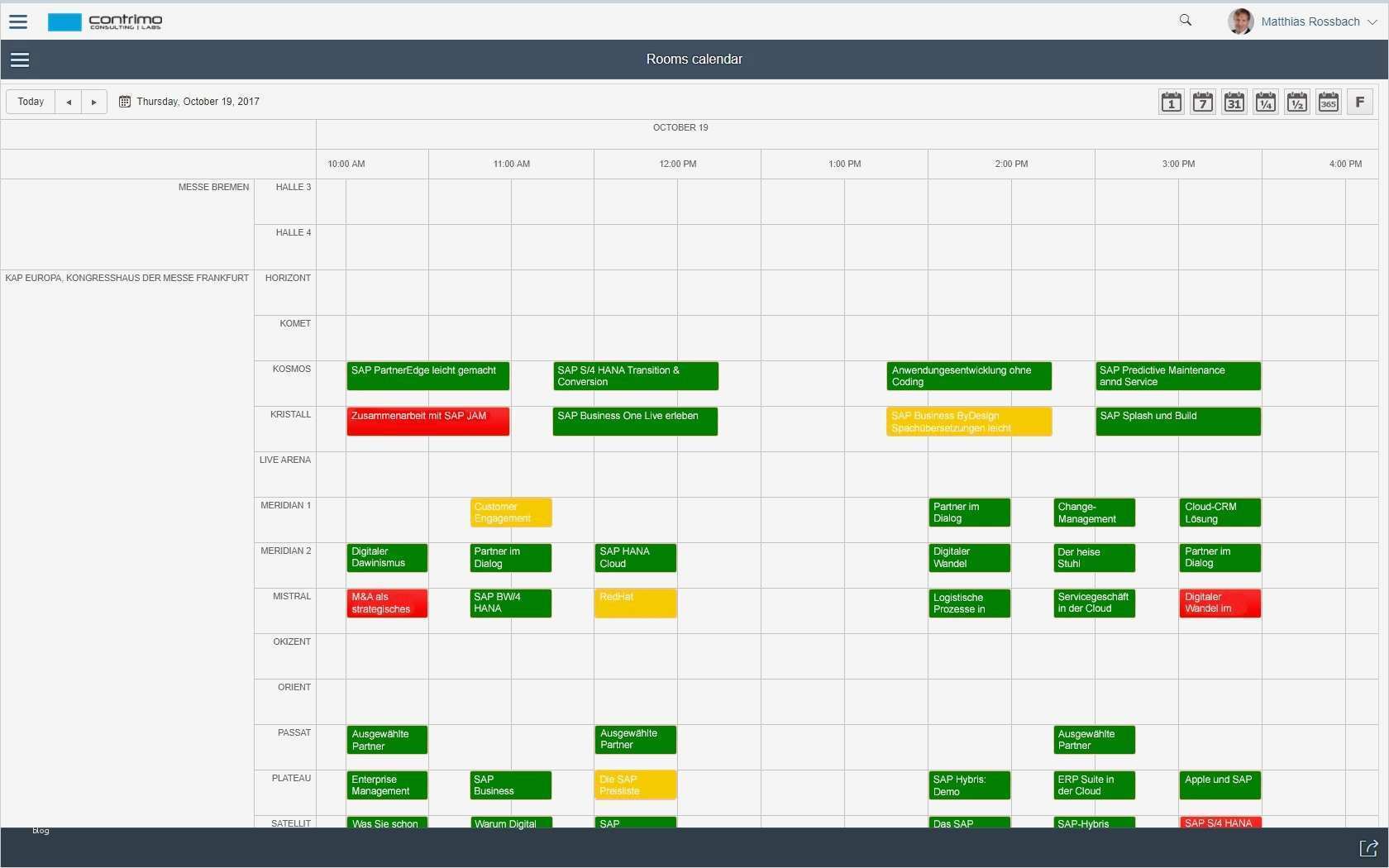
Task: Switch to the 365-day year view
Action: click(1329, 102)
